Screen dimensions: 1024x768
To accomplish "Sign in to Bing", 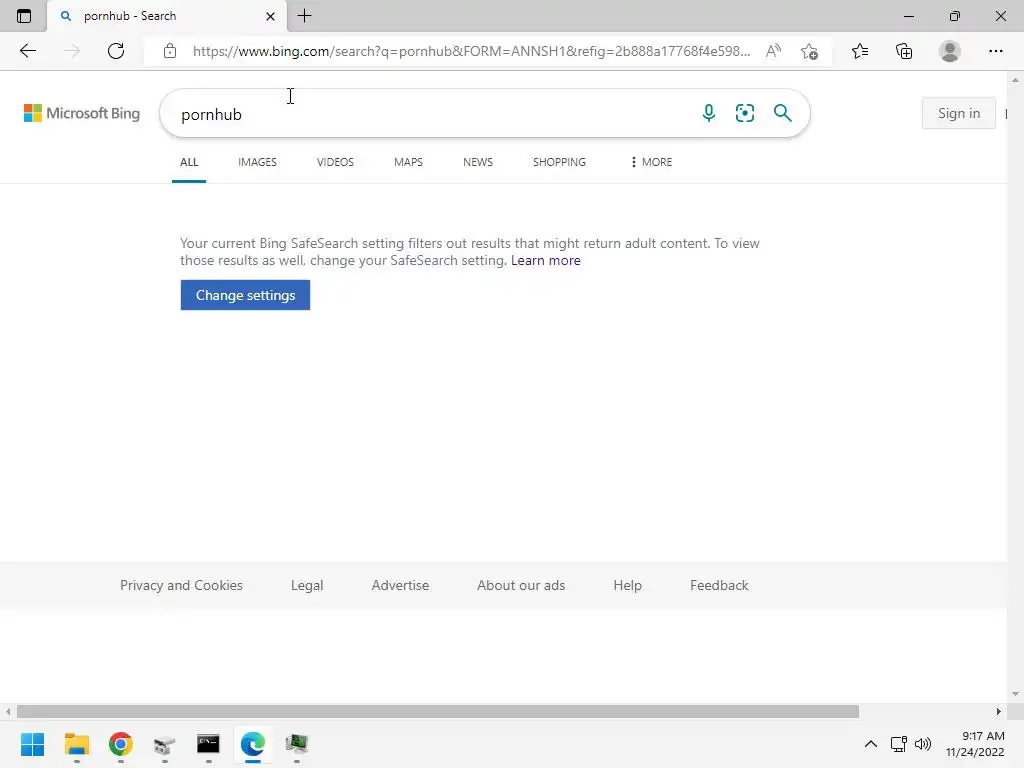I will [959, 113].
